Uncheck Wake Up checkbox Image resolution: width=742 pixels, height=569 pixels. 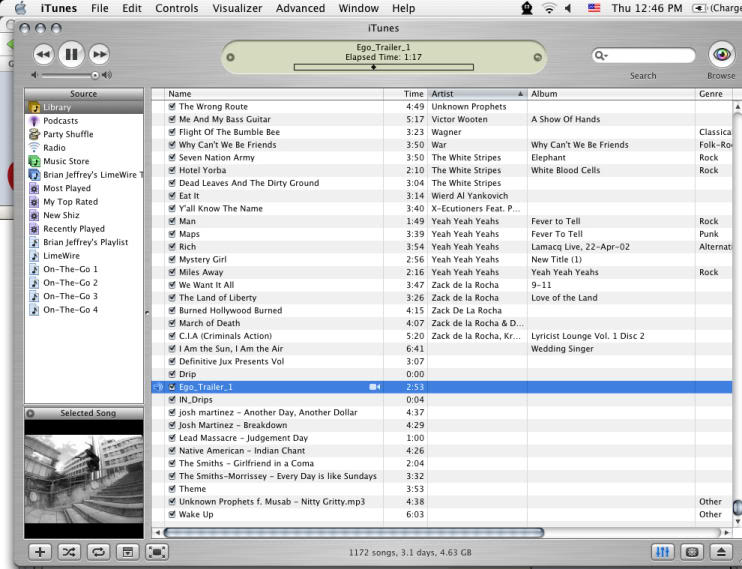click(172, 514)
